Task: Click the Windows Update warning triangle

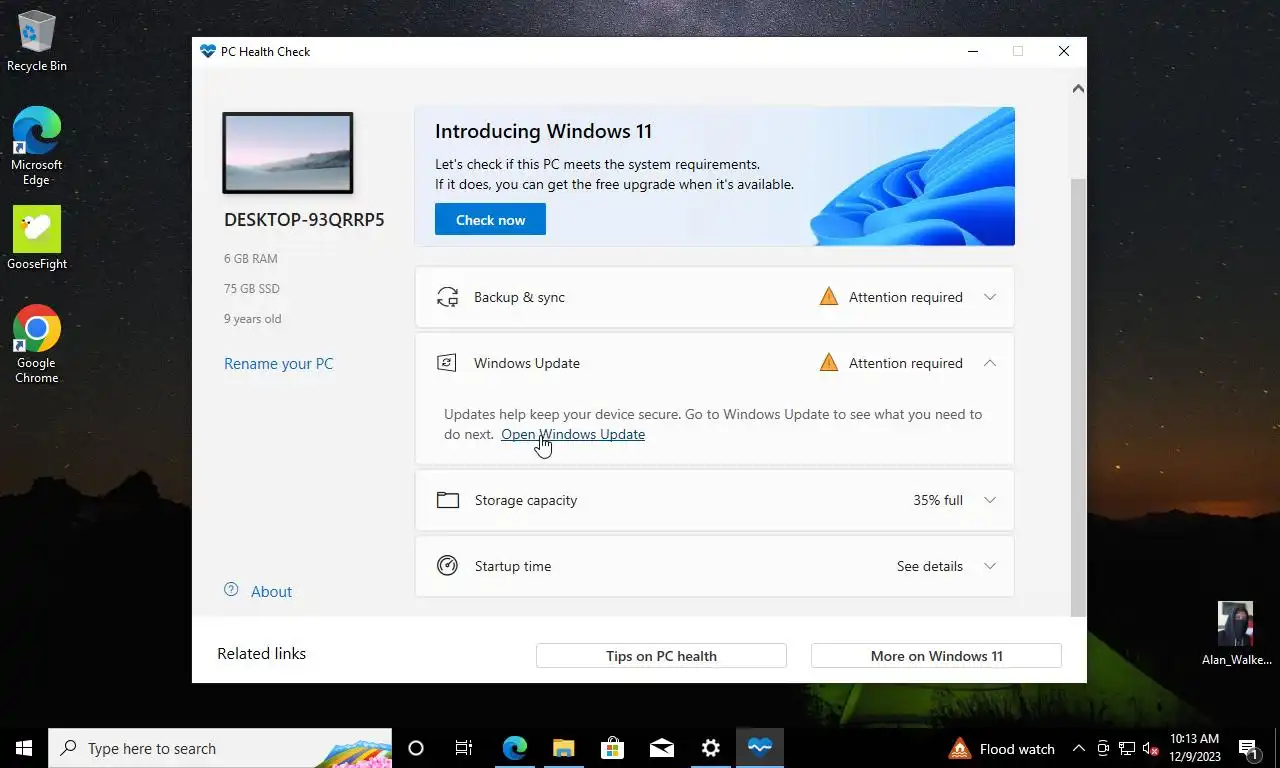Action: coord(828,363)
